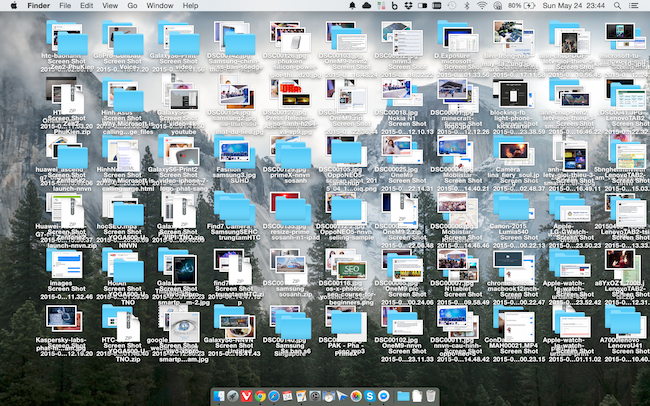Open Skype from the dock

pos(369,396)
